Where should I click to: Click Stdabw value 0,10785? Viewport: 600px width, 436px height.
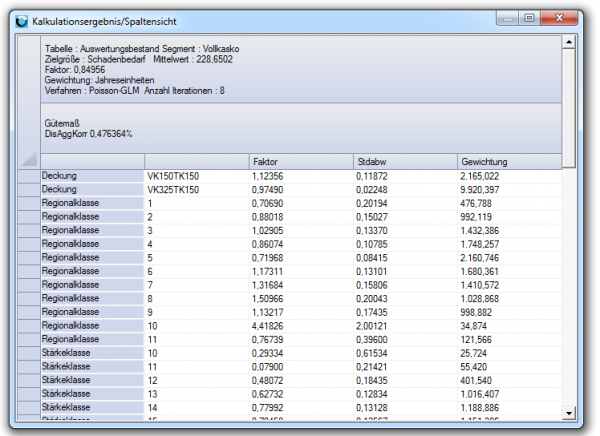click(x=372, y=244)
